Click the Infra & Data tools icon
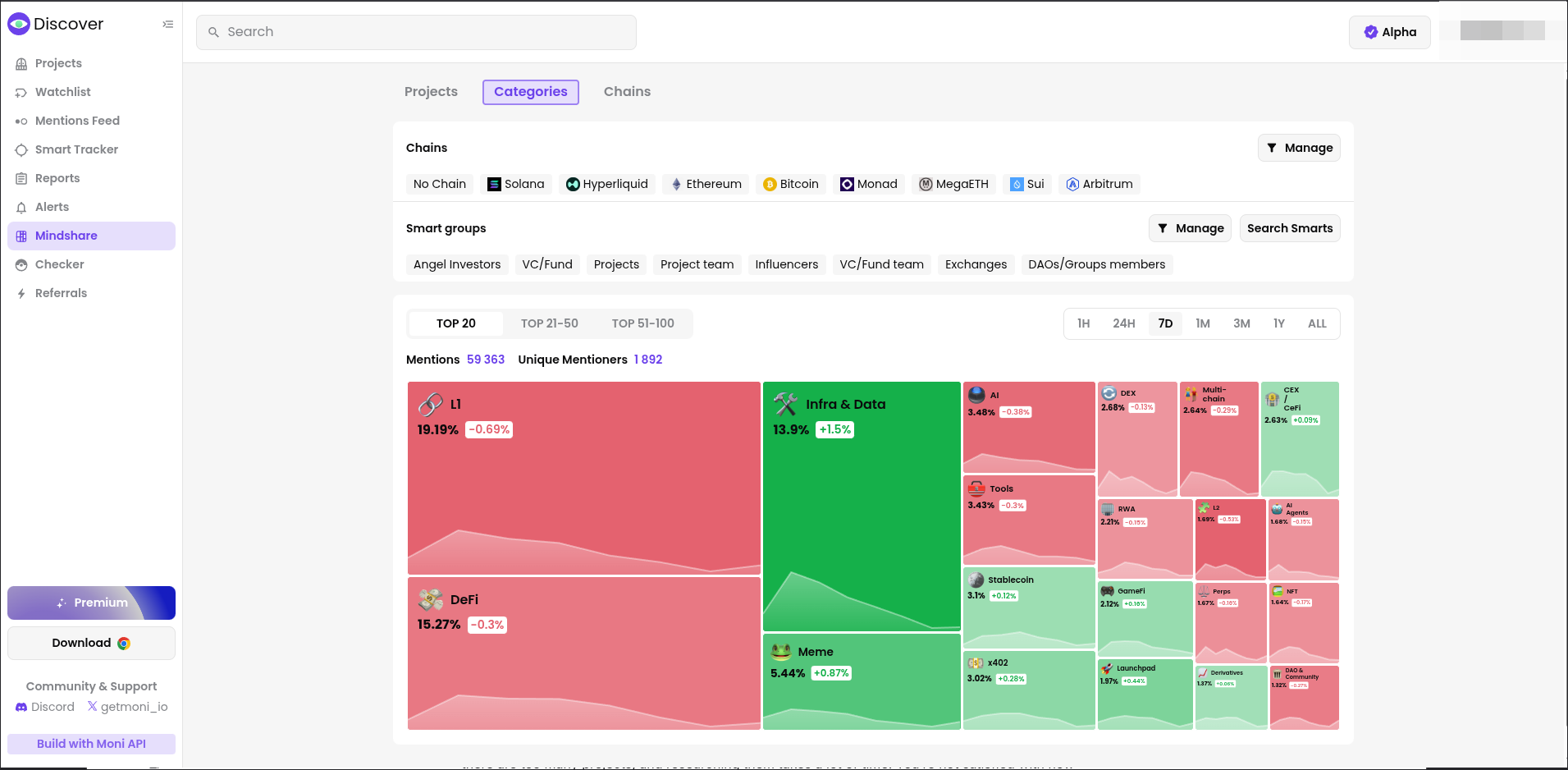 tap(785, 404)
